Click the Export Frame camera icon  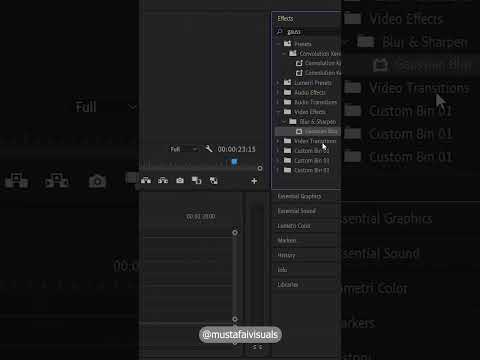[180, 181]
